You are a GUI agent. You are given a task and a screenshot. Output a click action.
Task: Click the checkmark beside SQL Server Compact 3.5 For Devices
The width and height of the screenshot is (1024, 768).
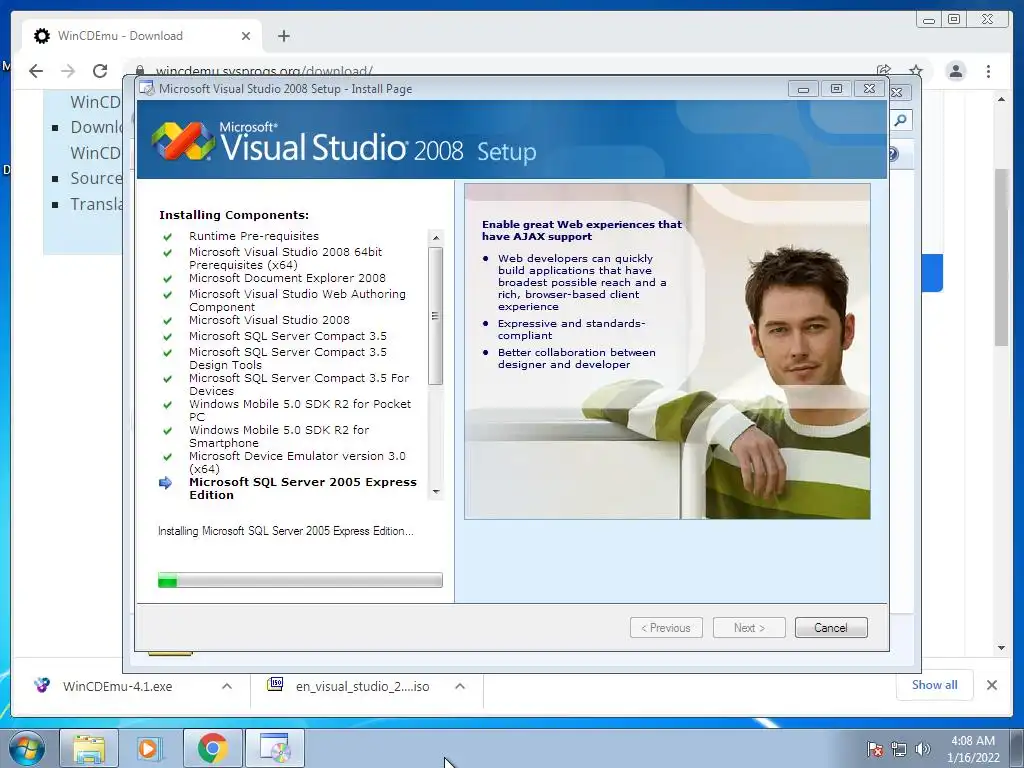[x=168, y=379]
